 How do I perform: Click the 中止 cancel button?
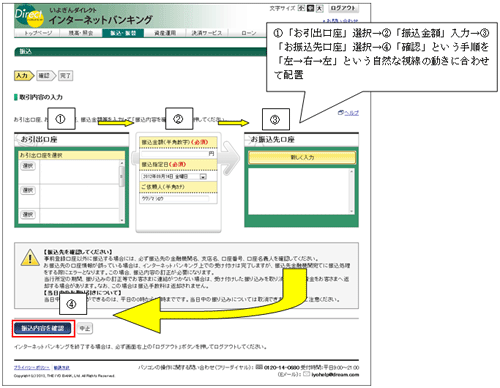[85, 328]
